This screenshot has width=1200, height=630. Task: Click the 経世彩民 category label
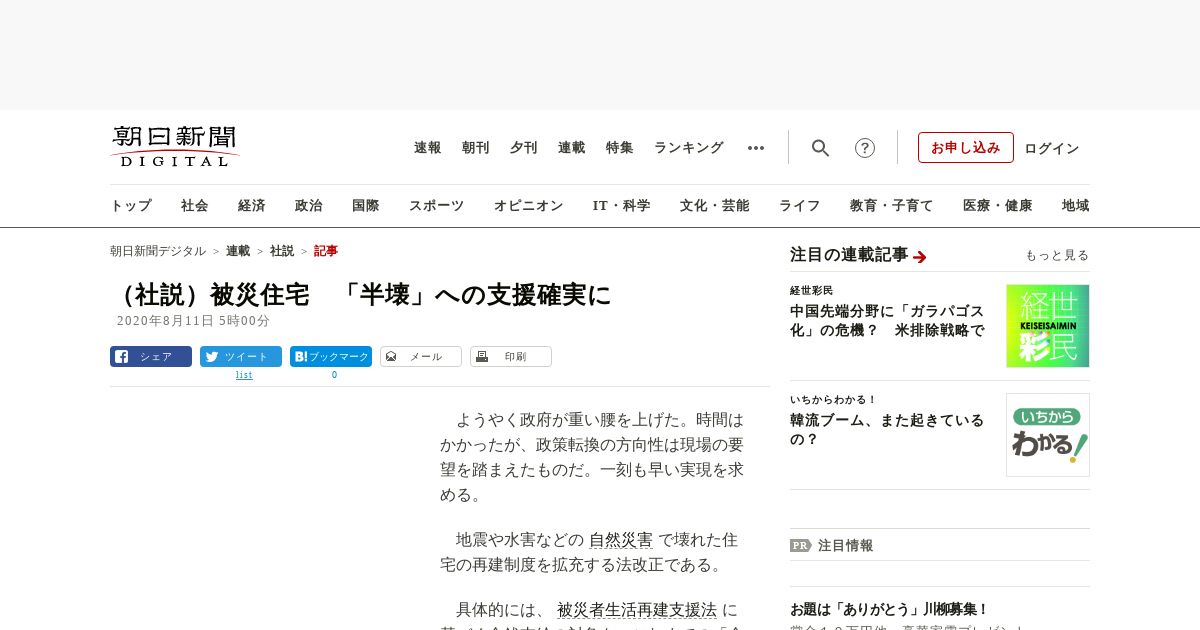coord(811,290)
